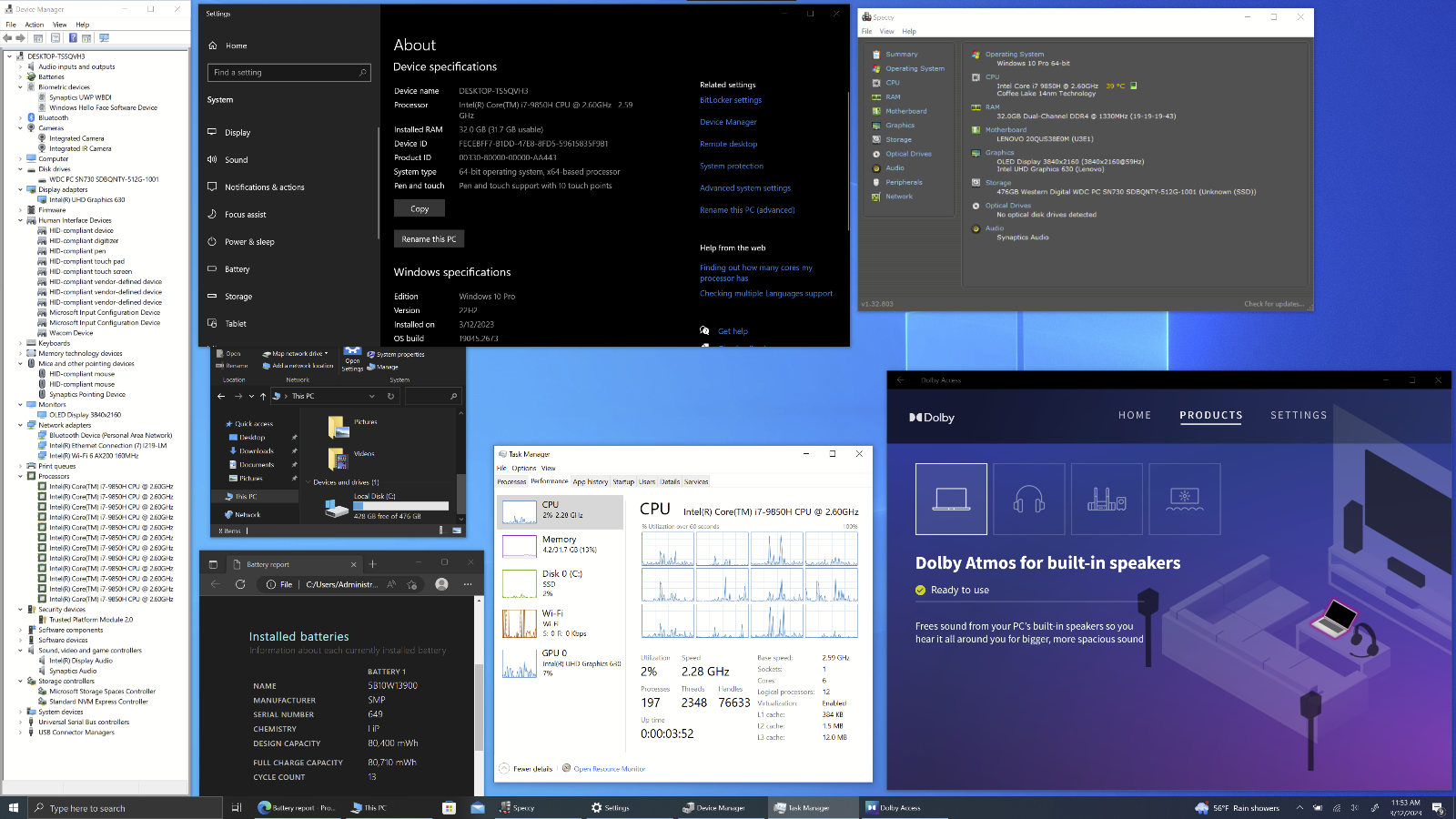Image resolution: width=1456 pixels, height=819 pixels.
Task: Expand Firmware node in Device Manager
Action: click(x=20, y=210)
